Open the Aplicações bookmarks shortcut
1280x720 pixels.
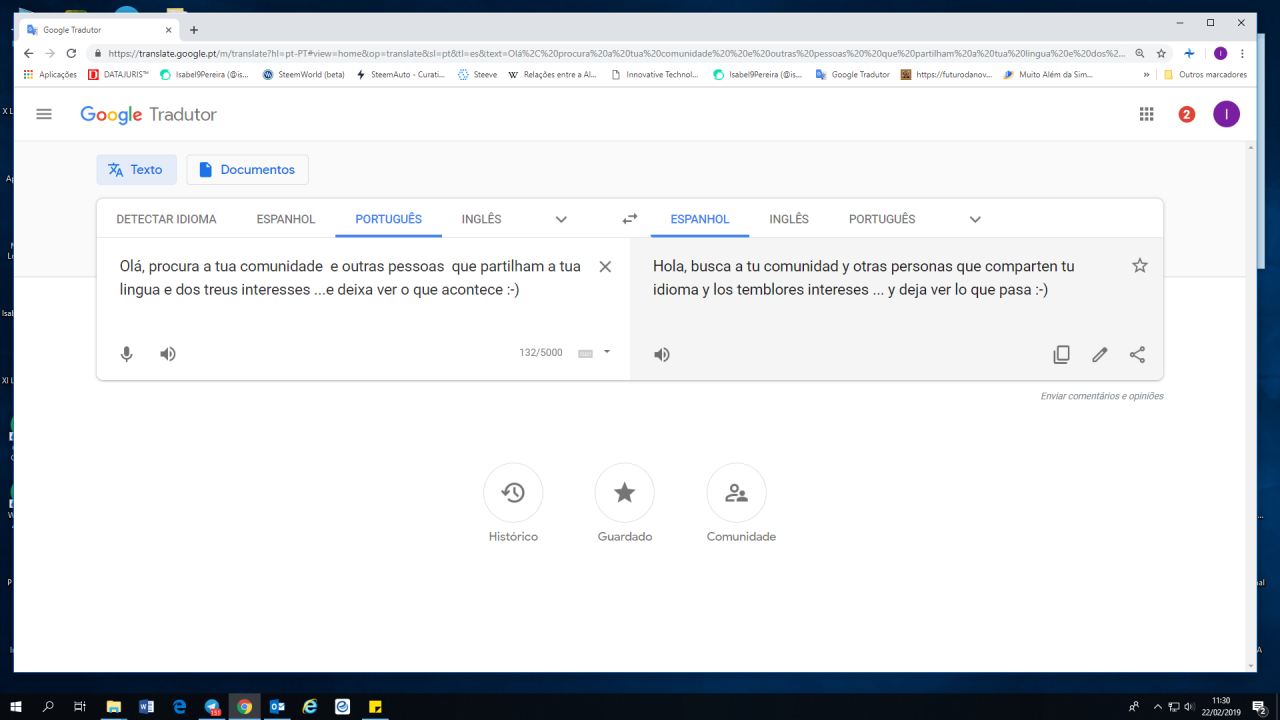(50, 75)
